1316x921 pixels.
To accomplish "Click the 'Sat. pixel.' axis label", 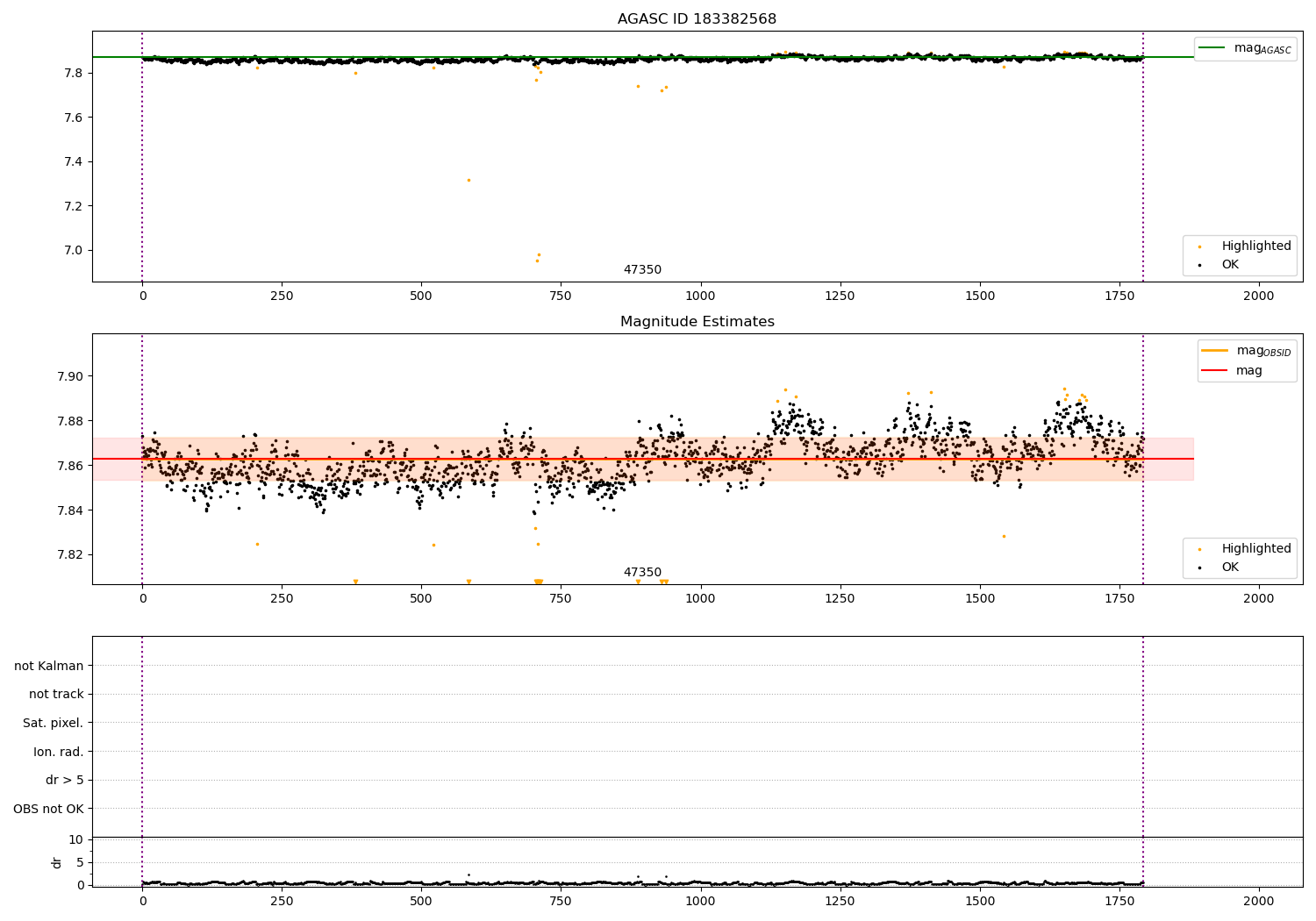I will pos(53,723).
